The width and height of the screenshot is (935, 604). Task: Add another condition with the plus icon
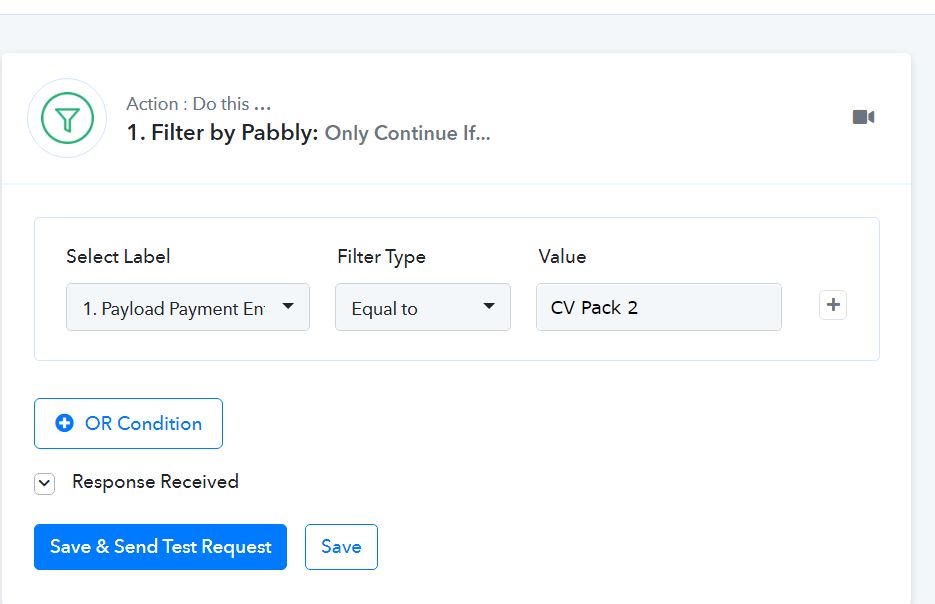pos(832,305)
